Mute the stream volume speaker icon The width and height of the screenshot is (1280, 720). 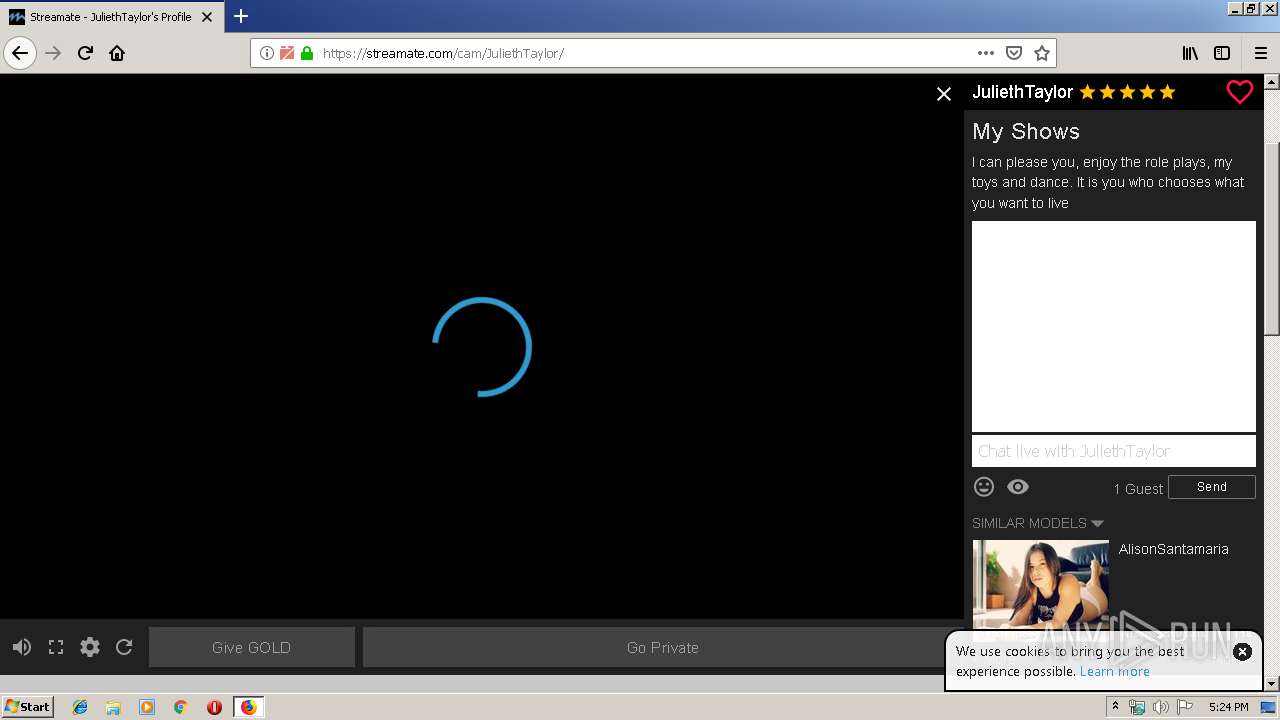tap(22, 647)
